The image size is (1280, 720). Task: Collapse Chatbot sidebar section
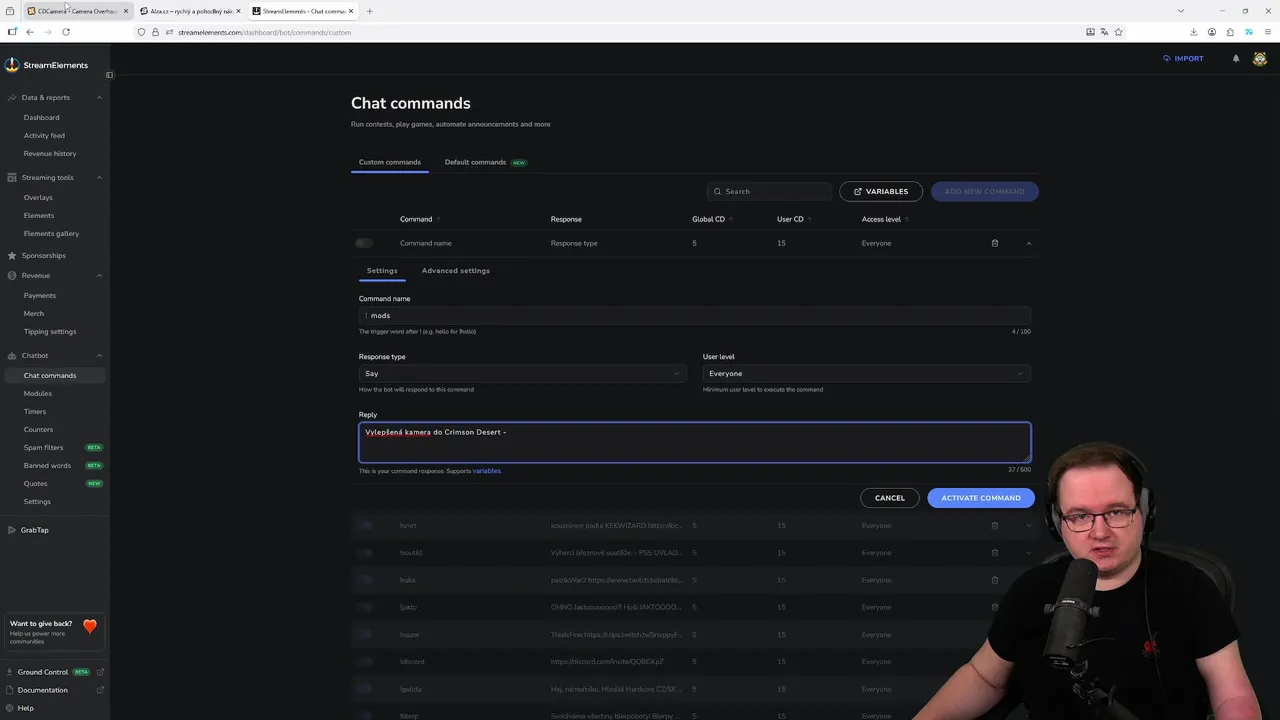(99, 356)
